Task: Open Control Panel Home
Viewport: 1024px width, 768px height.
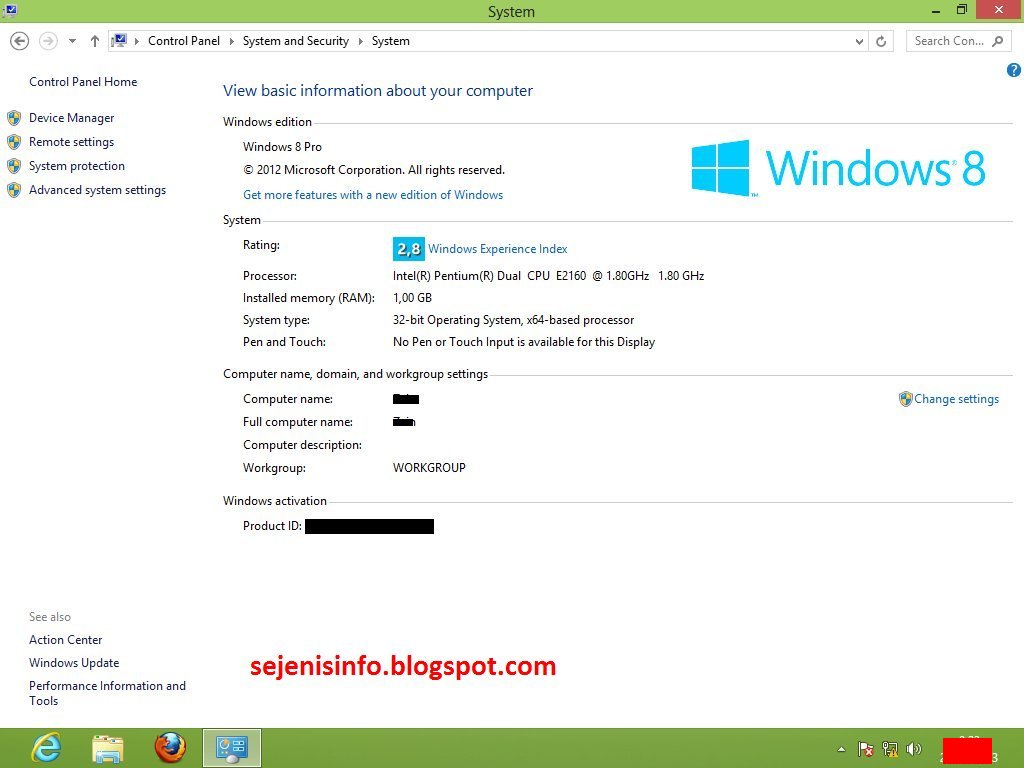Action: (x=83, y=82)
